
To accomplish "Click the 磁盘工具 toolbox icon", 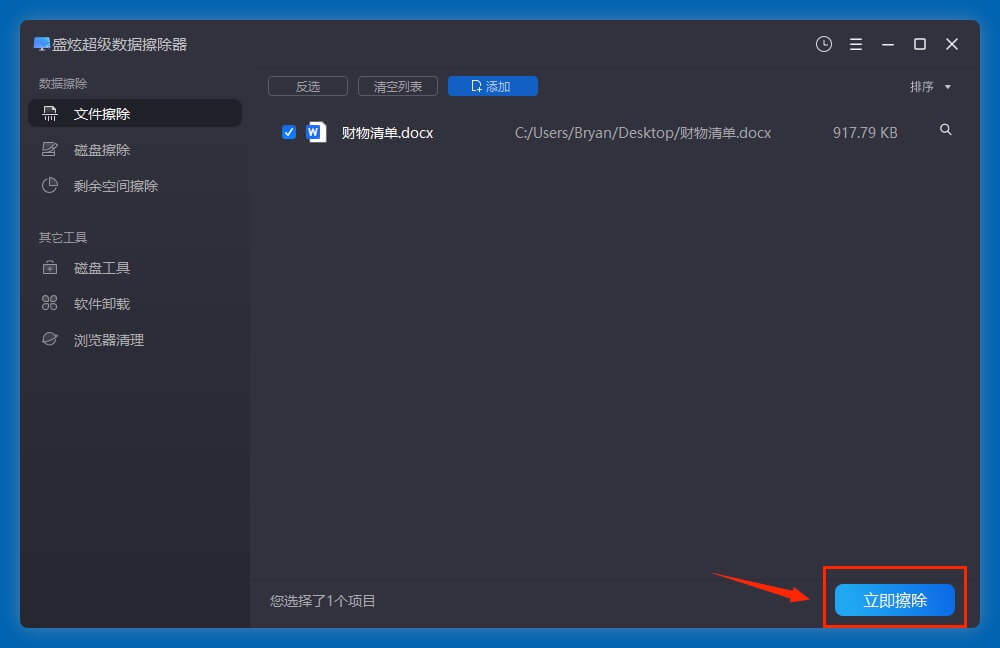I will pyautogui.click(x=49, y=267).
